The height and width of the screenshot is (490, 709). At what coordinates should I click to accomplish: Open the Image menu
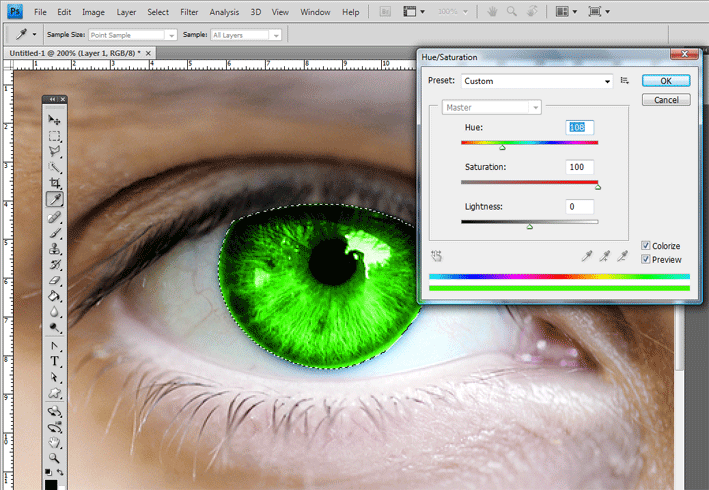tap(93, 12)
